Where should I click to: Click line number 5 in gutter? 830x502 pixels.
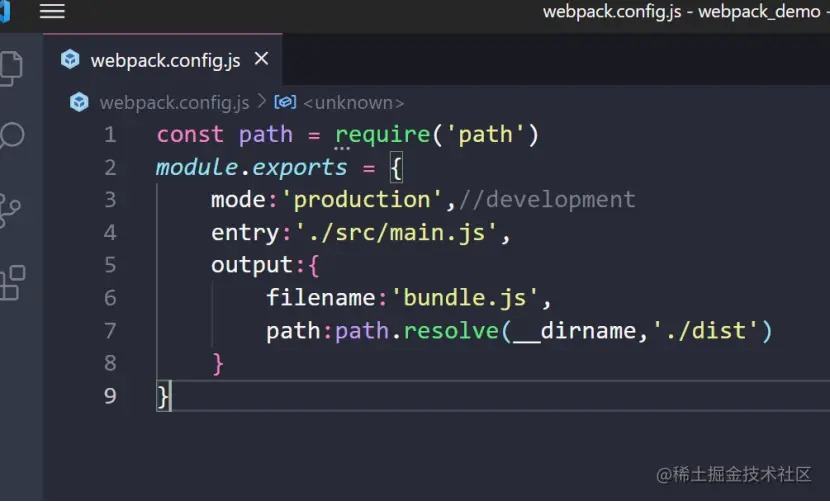click(110, 265)
